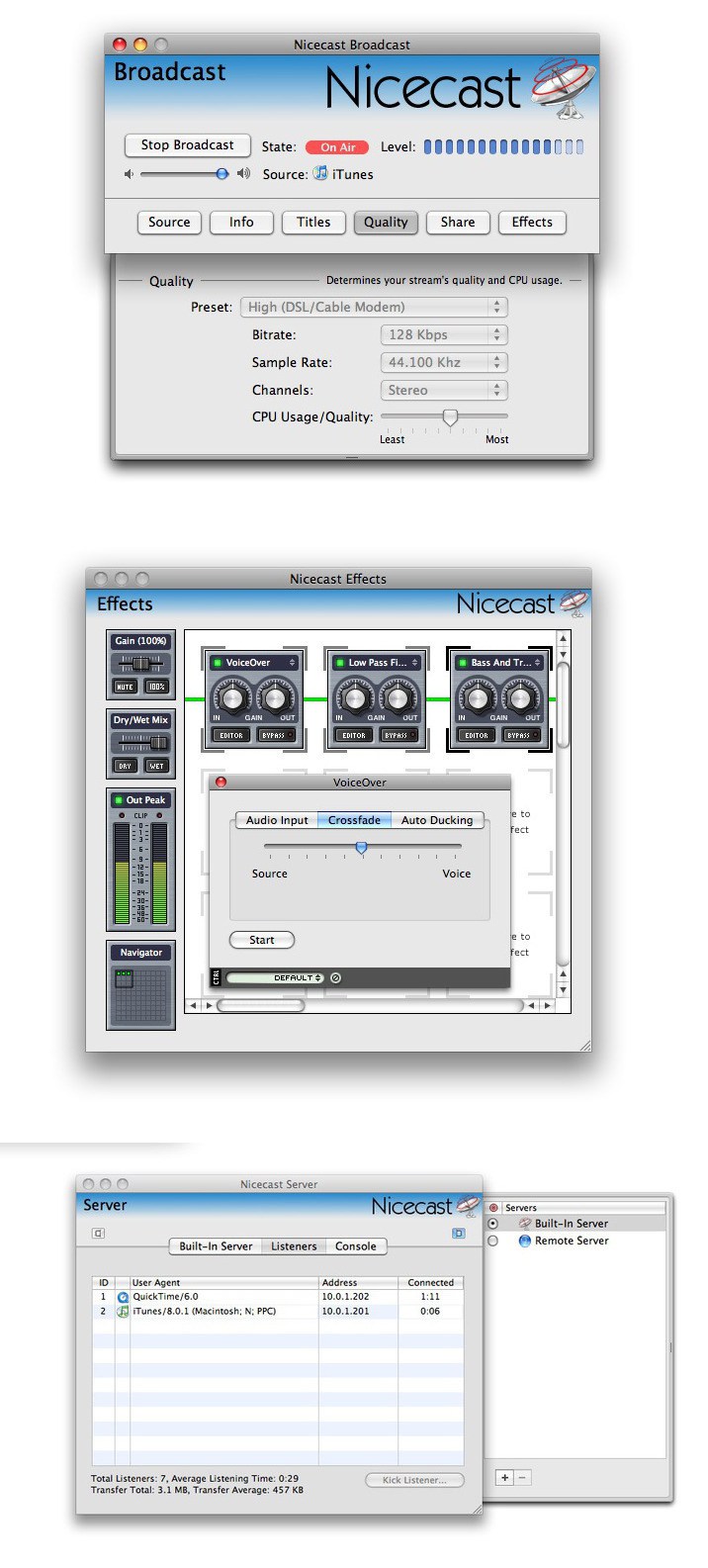
Task: Open the Low Pass Filter effect selector dropdown
Action: (377, 663)
